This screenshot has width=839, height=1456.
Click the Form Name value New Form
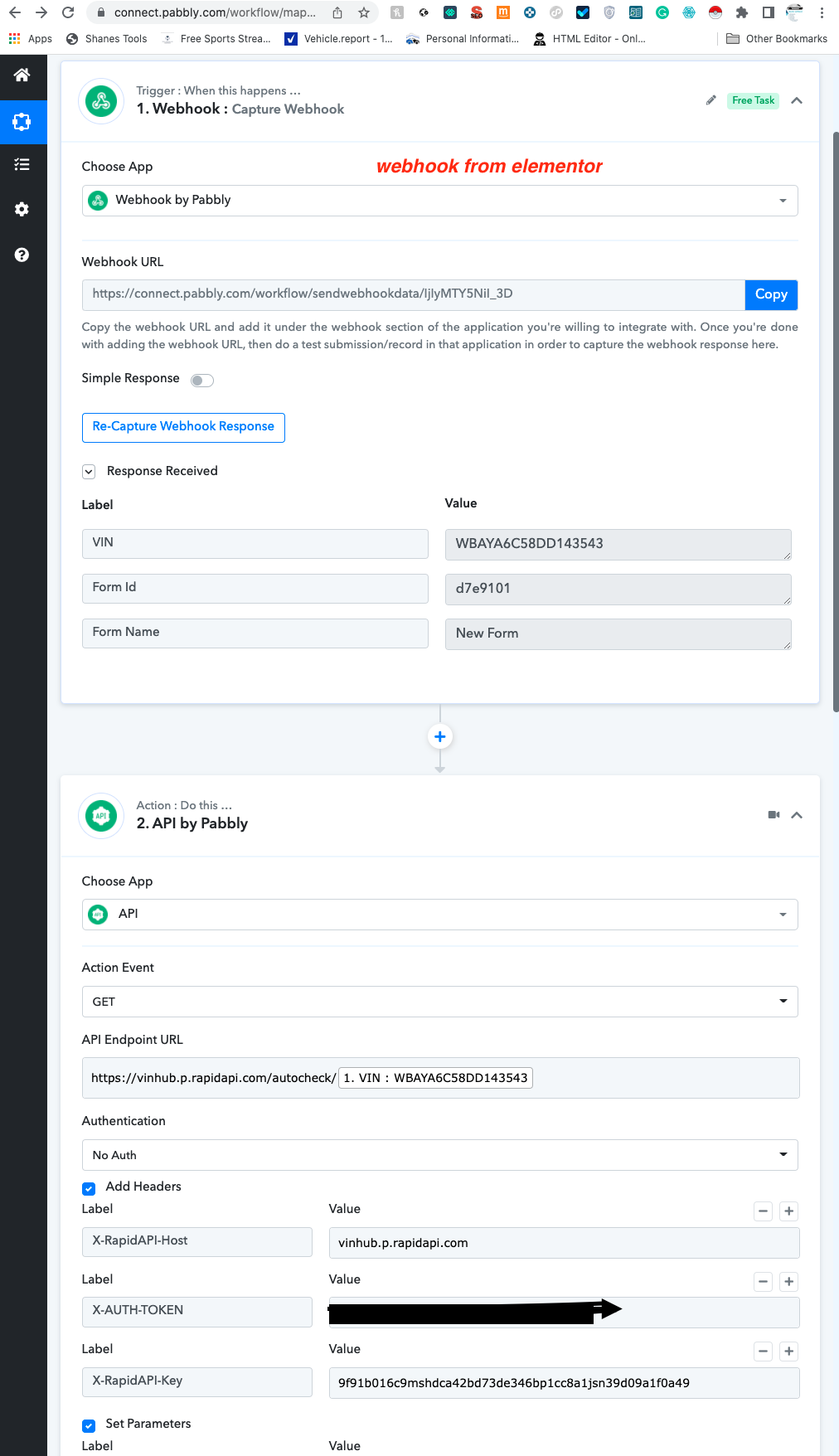pos(618,633)
